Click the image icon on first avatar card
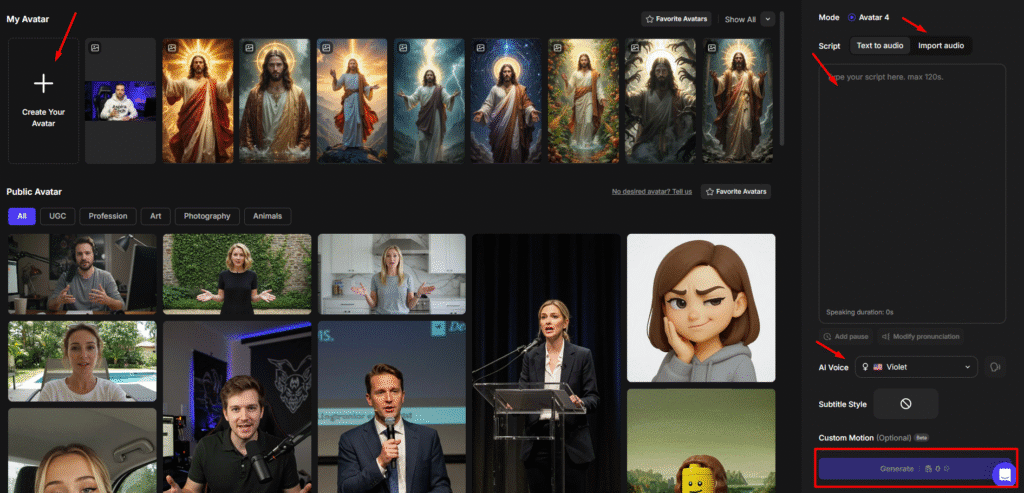This screenshot has width=1024, height=493. point(95,47)
